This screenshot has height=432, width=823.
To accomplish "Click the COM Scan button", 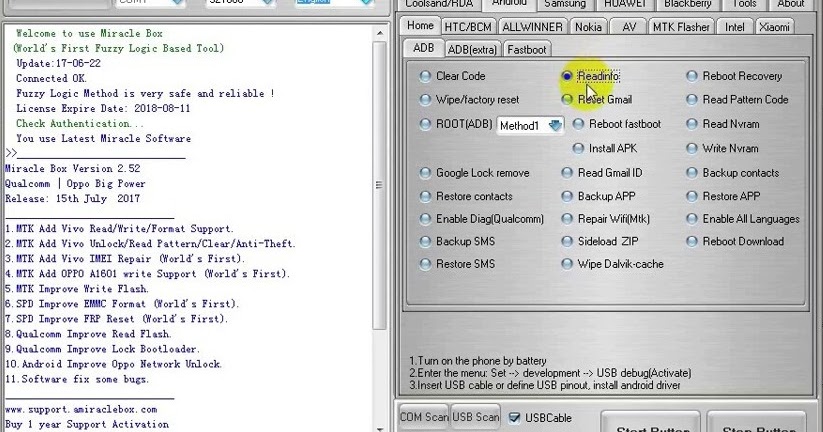I will (x=424, y=417).
